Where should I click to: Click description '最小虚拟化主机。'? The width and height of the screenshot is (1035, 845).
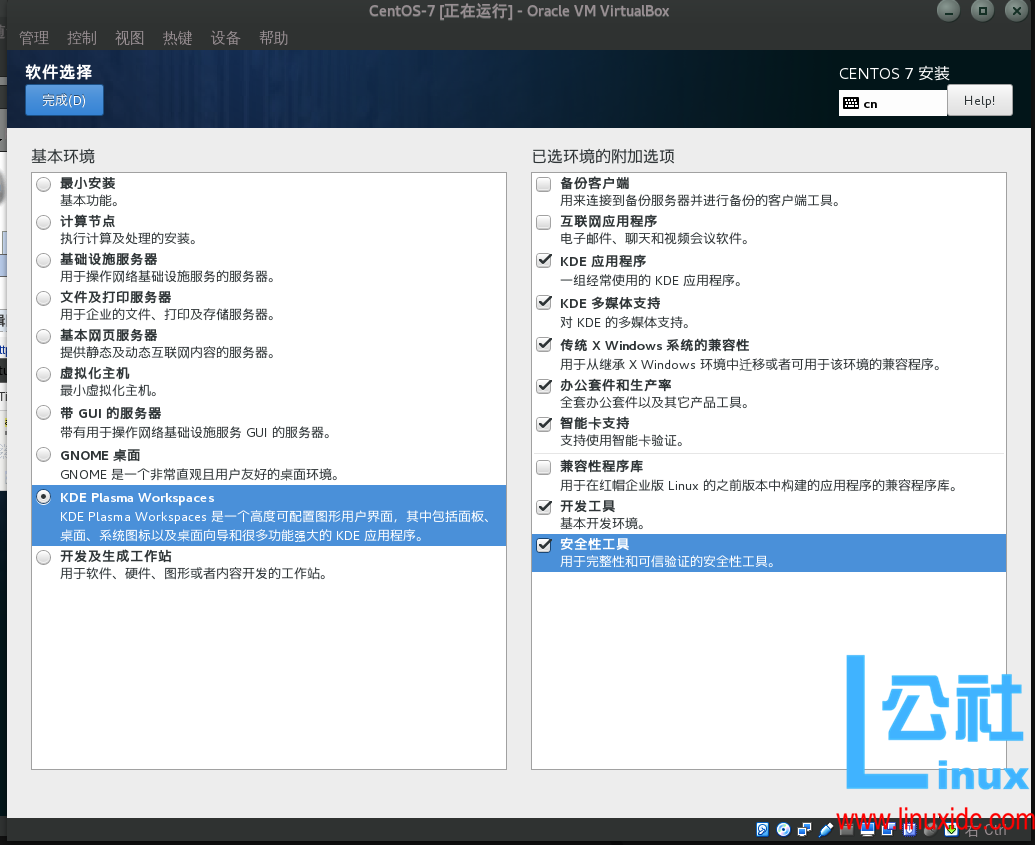[x=109, y=391]
